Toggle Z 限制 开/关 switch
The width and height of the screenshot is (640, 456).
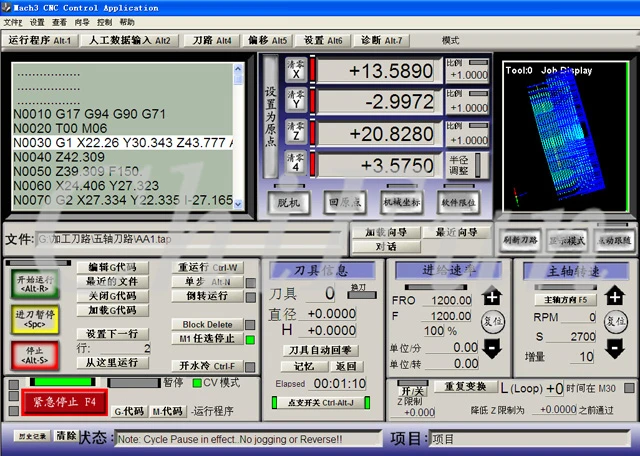coord(413,391)
